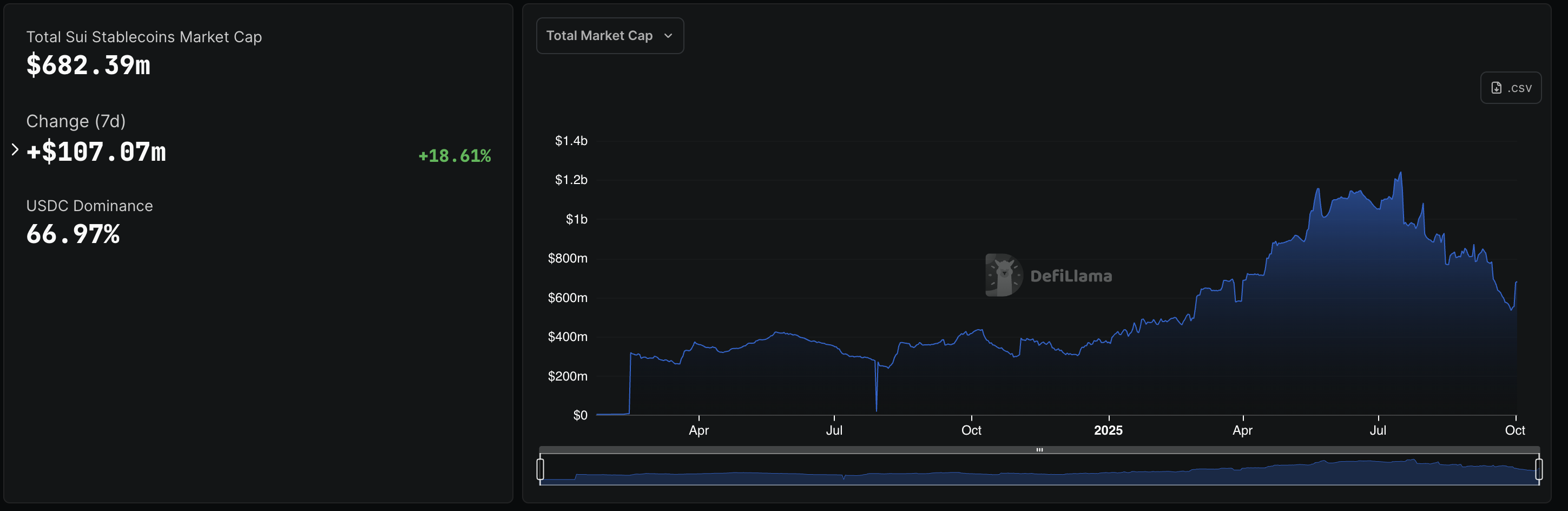Image resolution: width=1568 pixels, height=511 pixels.
Task: Download chart data with the .csv button
Action: pos(1510,88)
